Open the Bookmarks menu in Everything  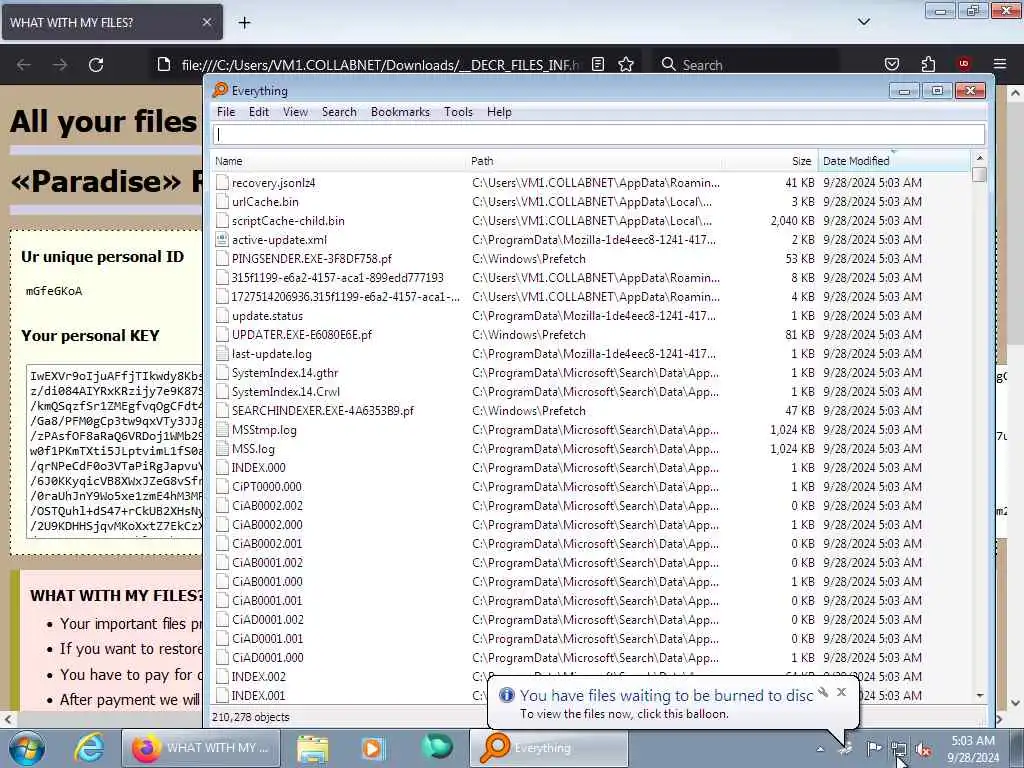tap(400, 112)
